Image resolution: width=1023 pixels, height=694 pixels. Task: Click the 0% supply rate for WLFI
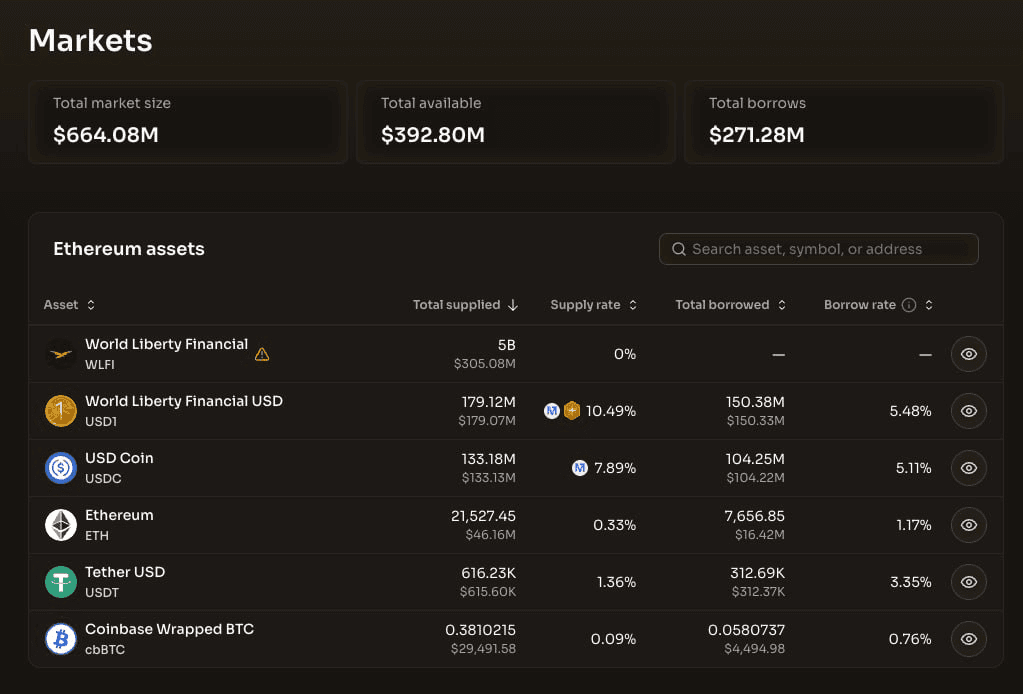tap(625, 354)
